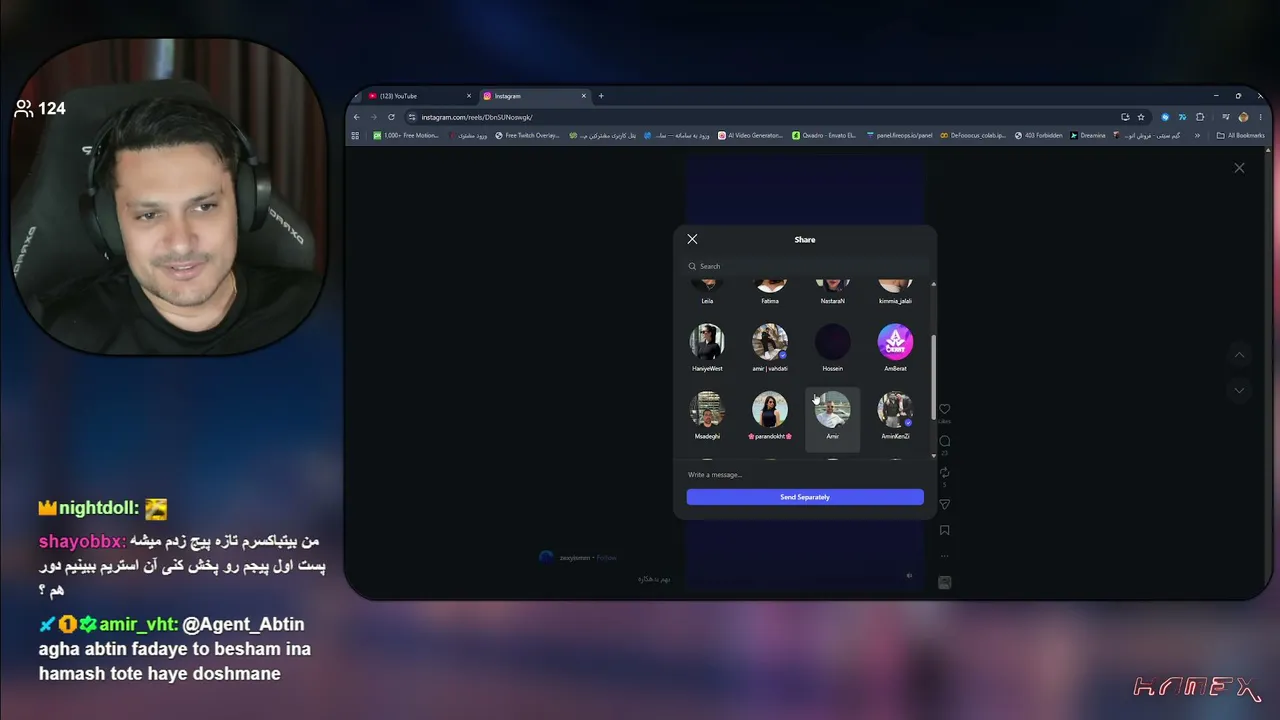The height and width of the screenshot is (720, 1280).
Task: Bookmark this page with the star icon
Action: coord(1141,117)
